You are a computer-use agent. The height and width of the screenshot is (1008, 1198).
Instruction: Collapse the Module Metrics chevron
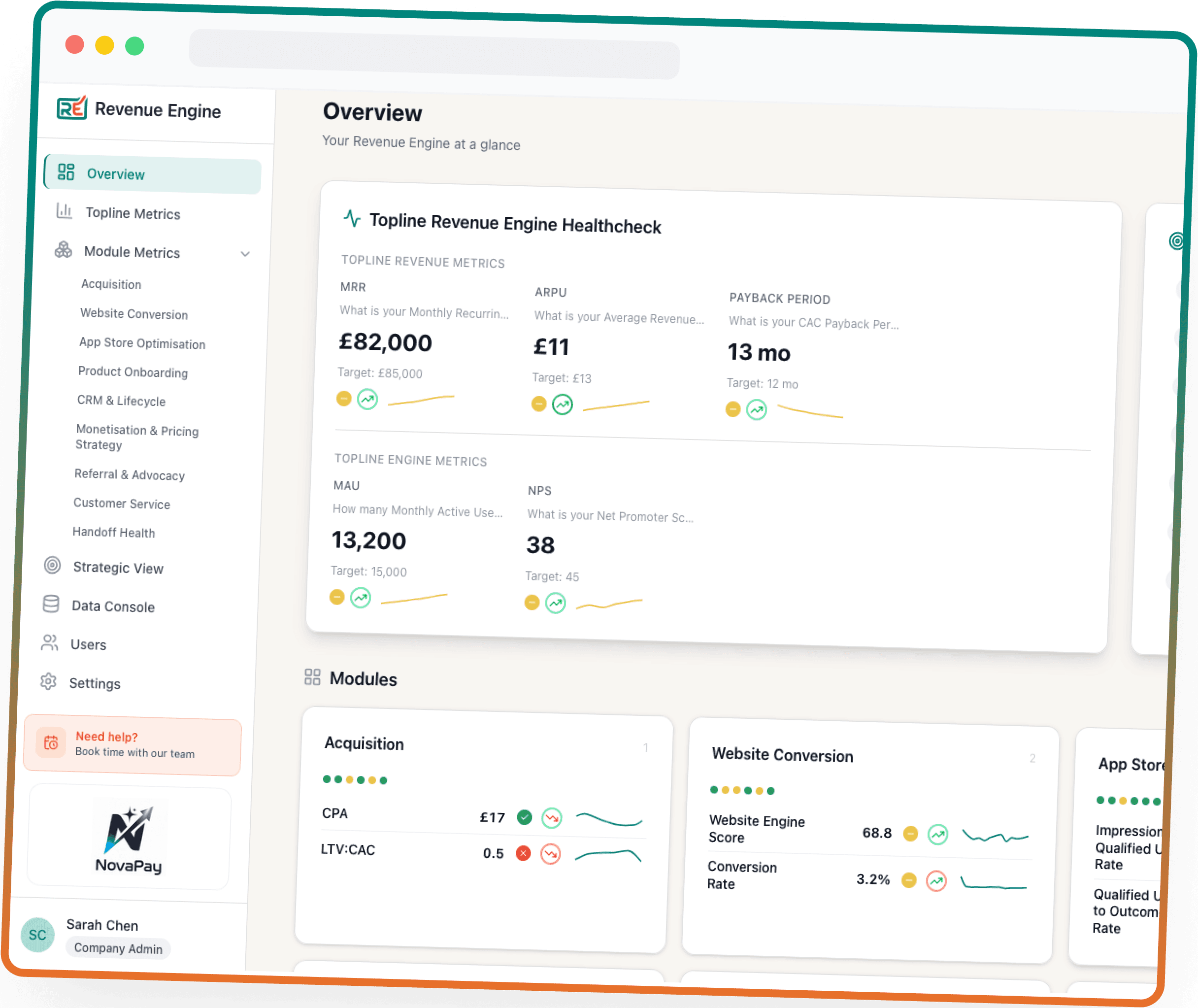(245, 254)
